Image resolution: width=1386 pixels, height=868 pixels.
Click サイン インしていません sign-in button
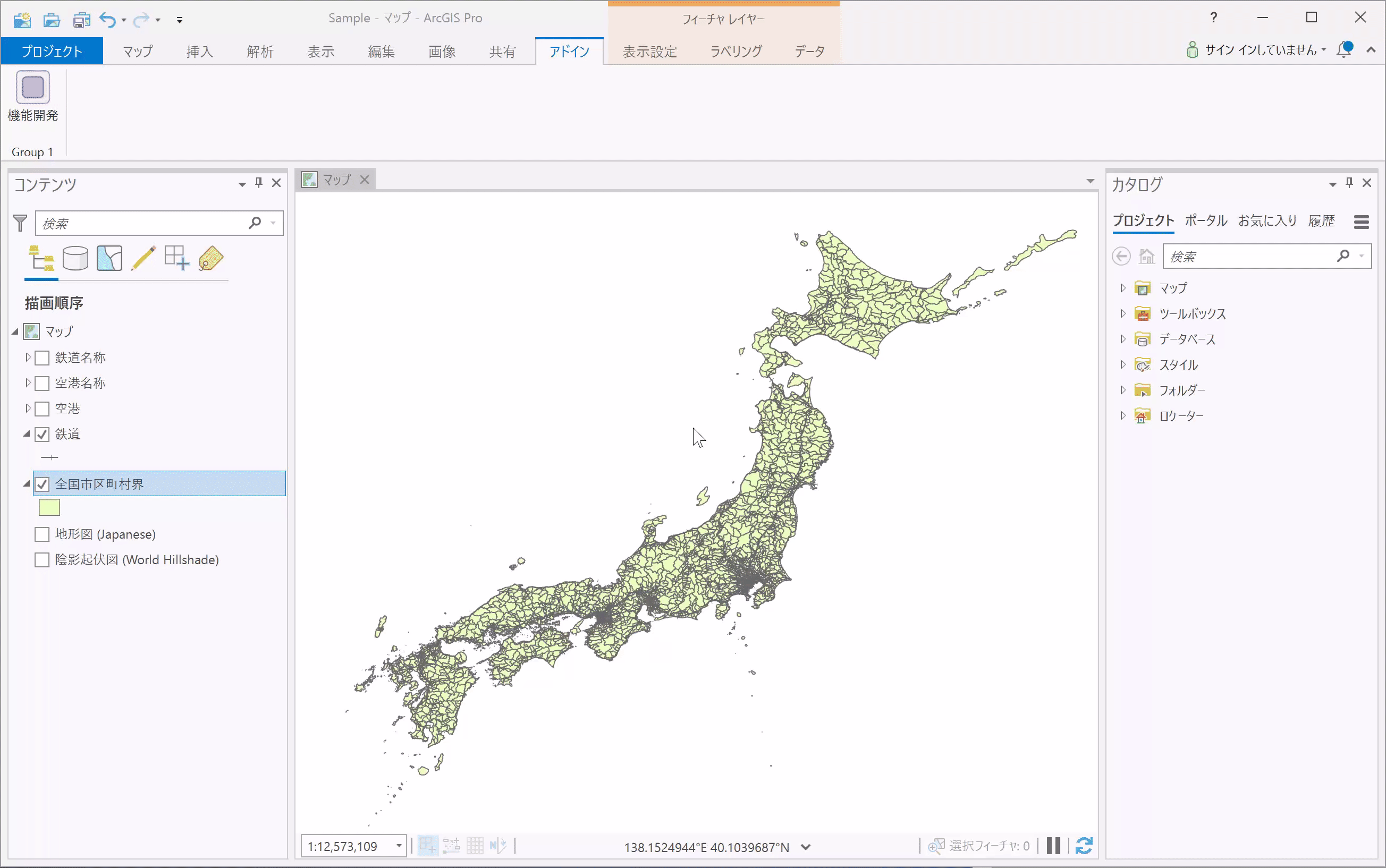tap(1260, 50)
